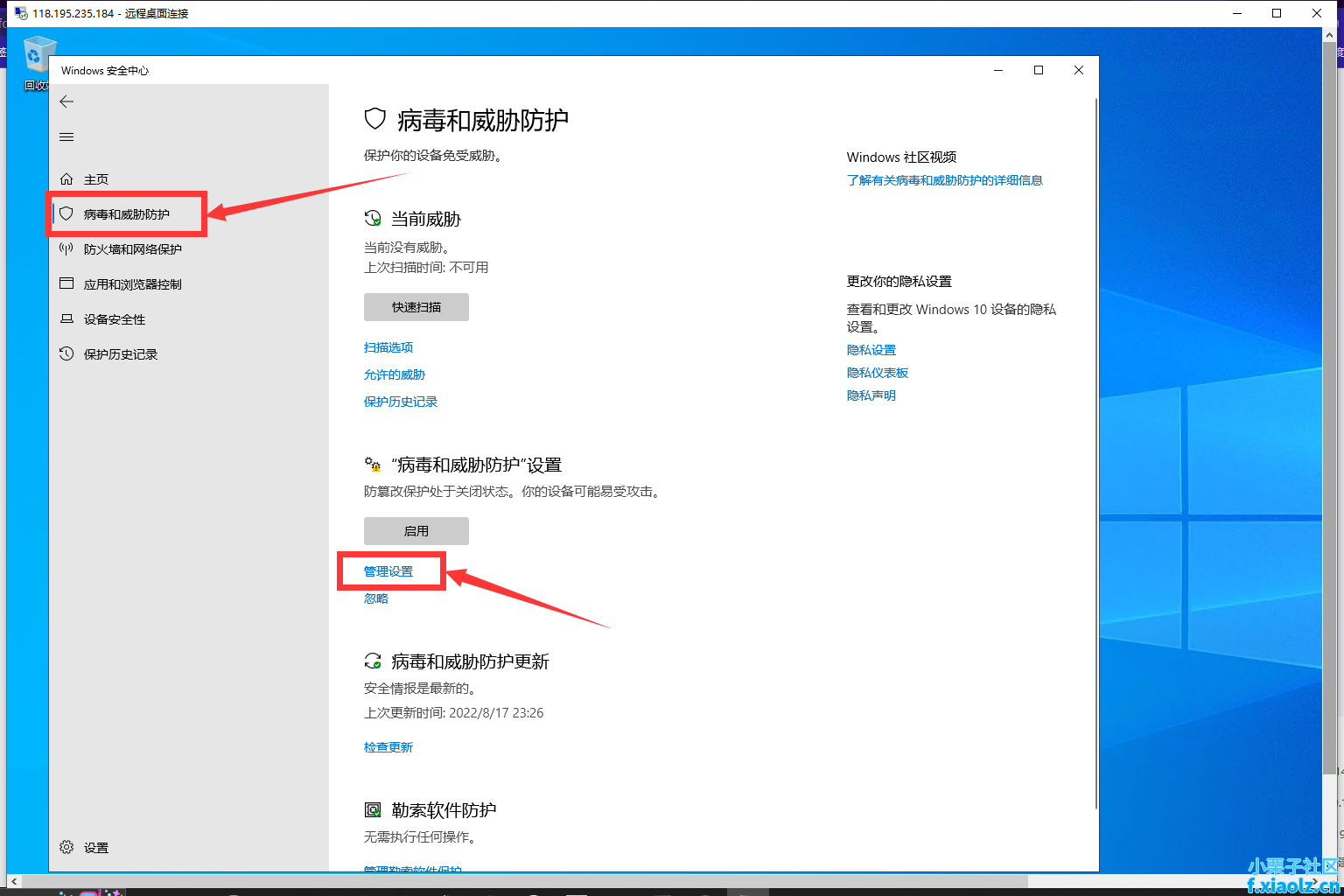Click the 检查更新 link
The image size is (1344, 896).
click(x=388, y=747)
